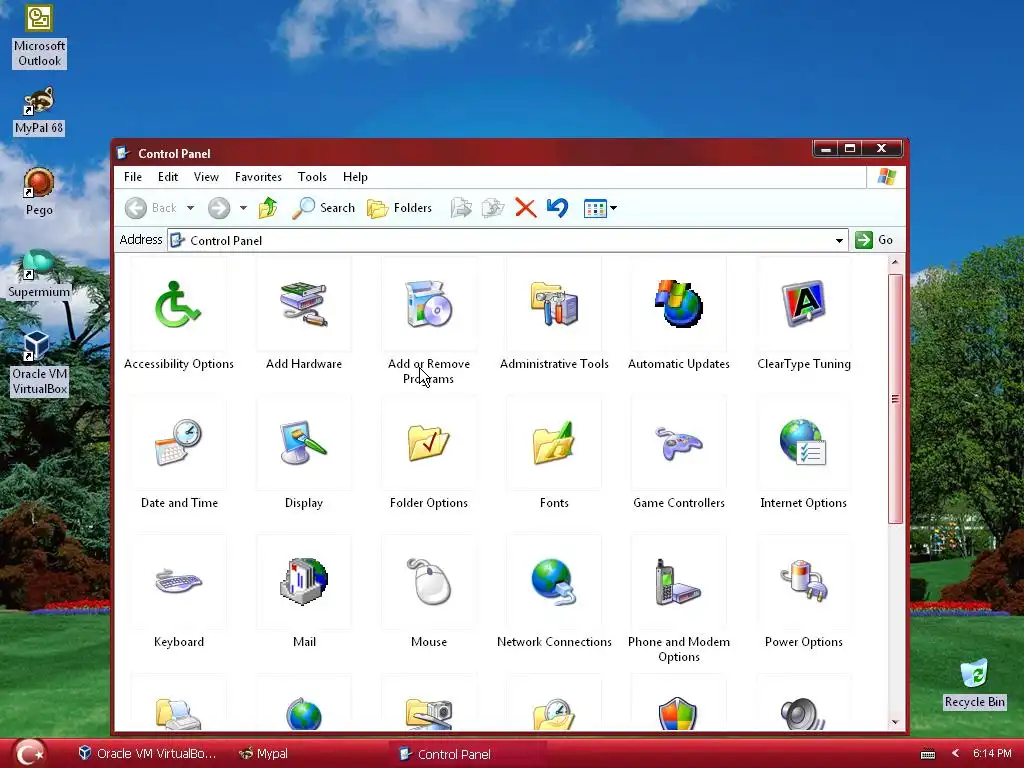Expand the Address bar dropdown
1024x768 pixels.
(839, 240)
